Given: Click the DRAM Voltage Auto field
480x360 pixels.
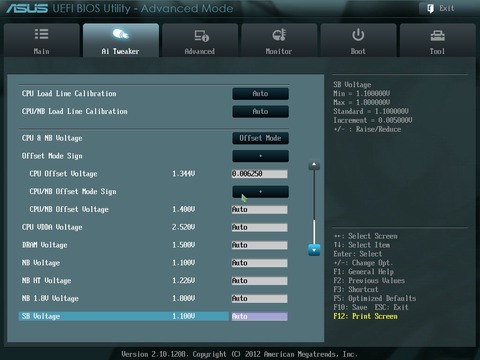Looking at the screenshot, I should [x=260, y=245].
